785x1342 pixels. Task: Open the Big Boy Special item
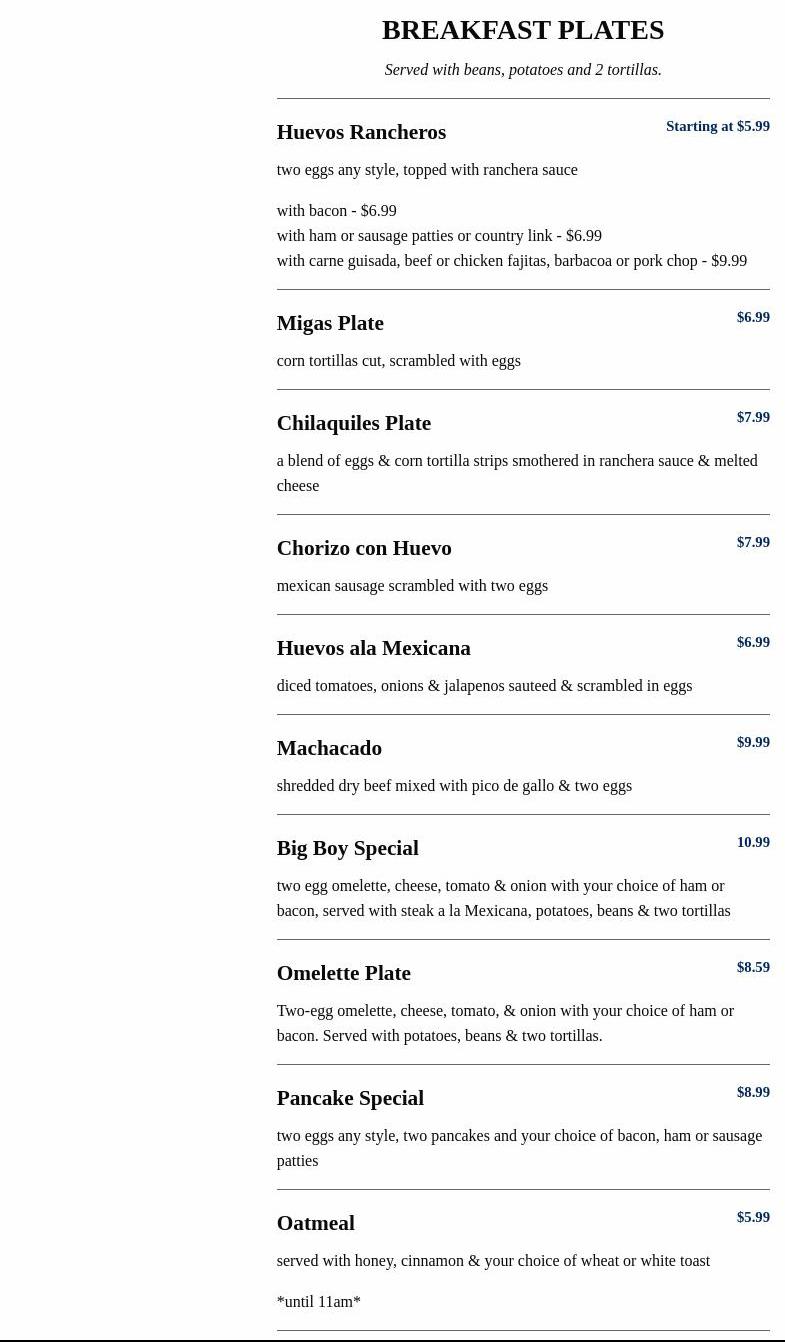tap(347, 848)
